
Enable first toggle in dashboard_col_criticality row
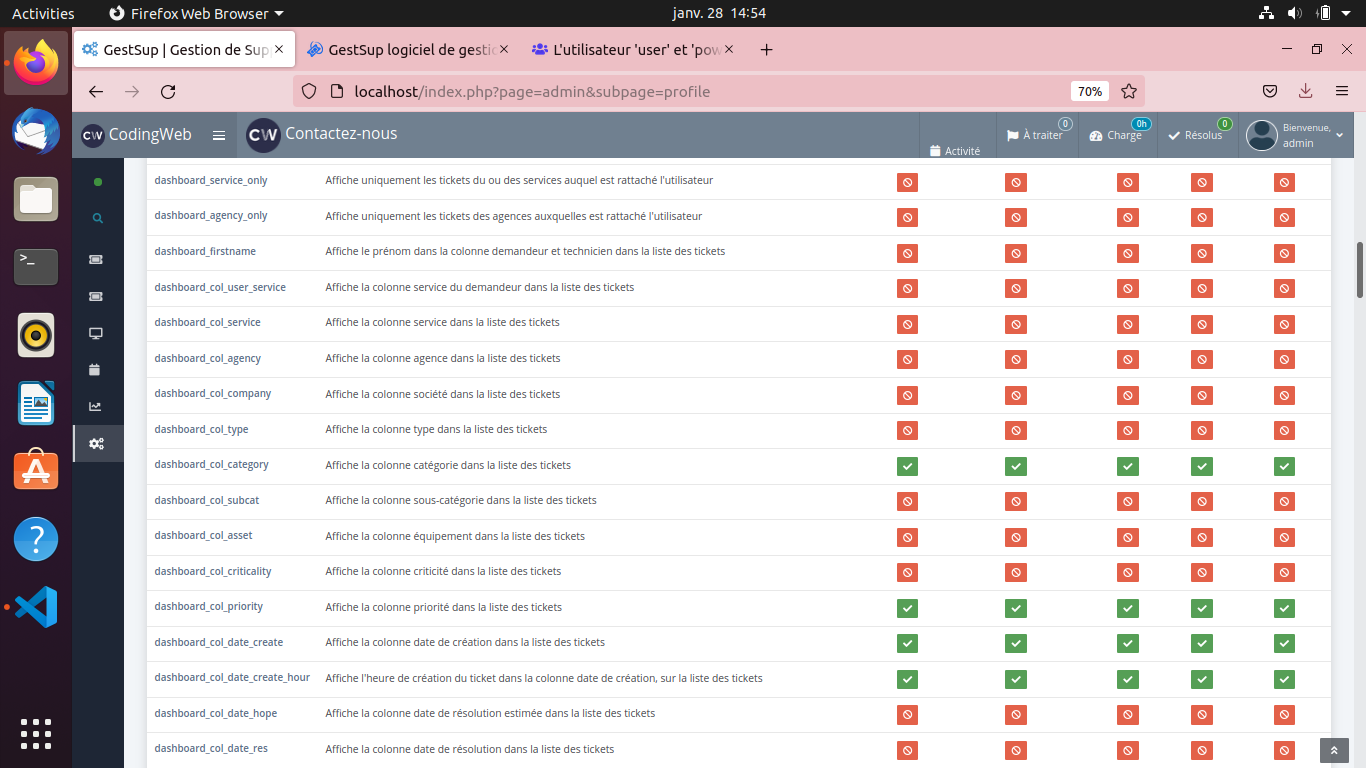pos(907,573)
